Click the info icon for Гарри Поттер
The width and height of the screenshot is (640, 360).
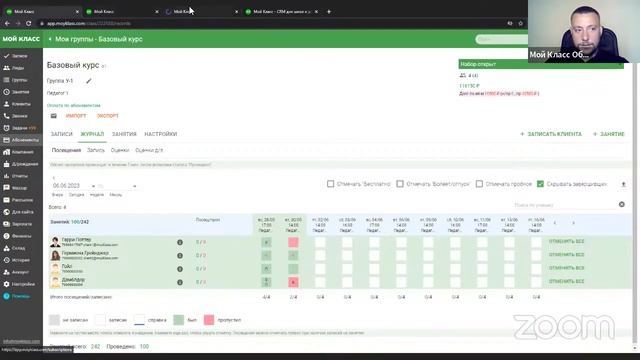tap(180, 242)
